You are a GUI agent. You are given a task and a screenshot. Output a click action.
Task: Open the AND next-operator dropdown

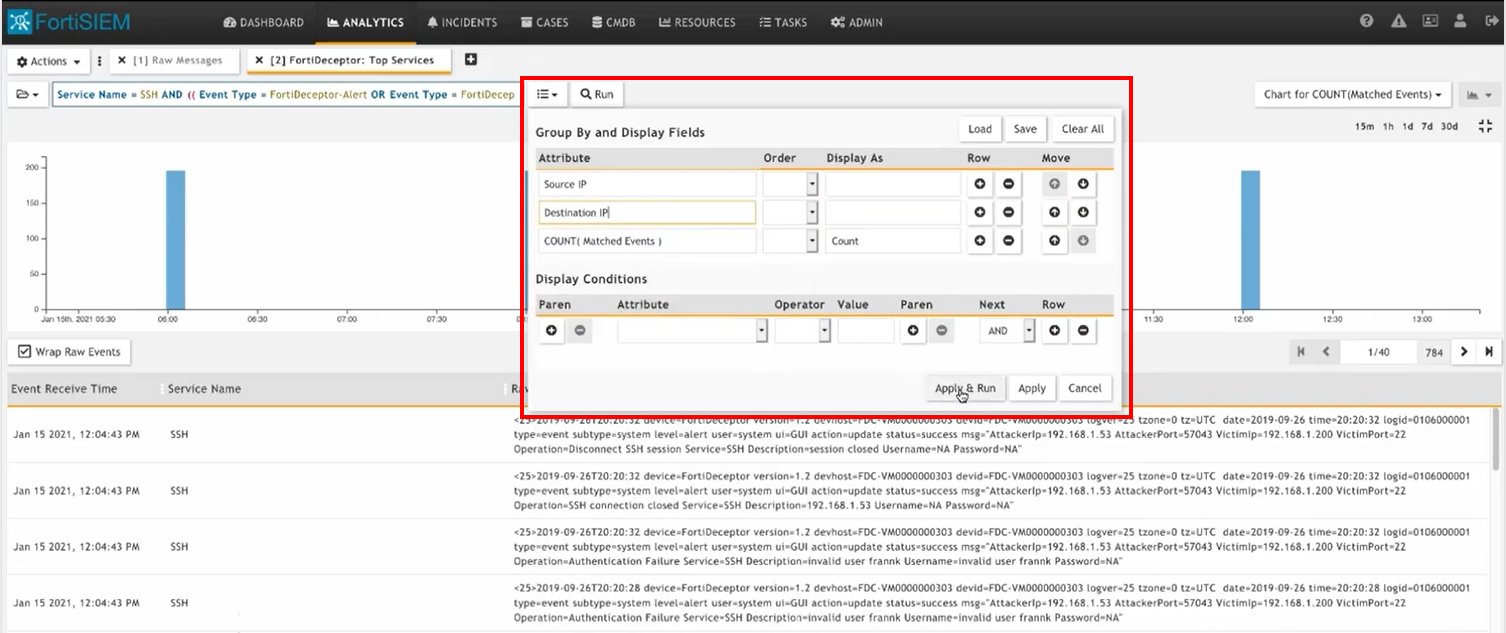tap(1028, 331)
